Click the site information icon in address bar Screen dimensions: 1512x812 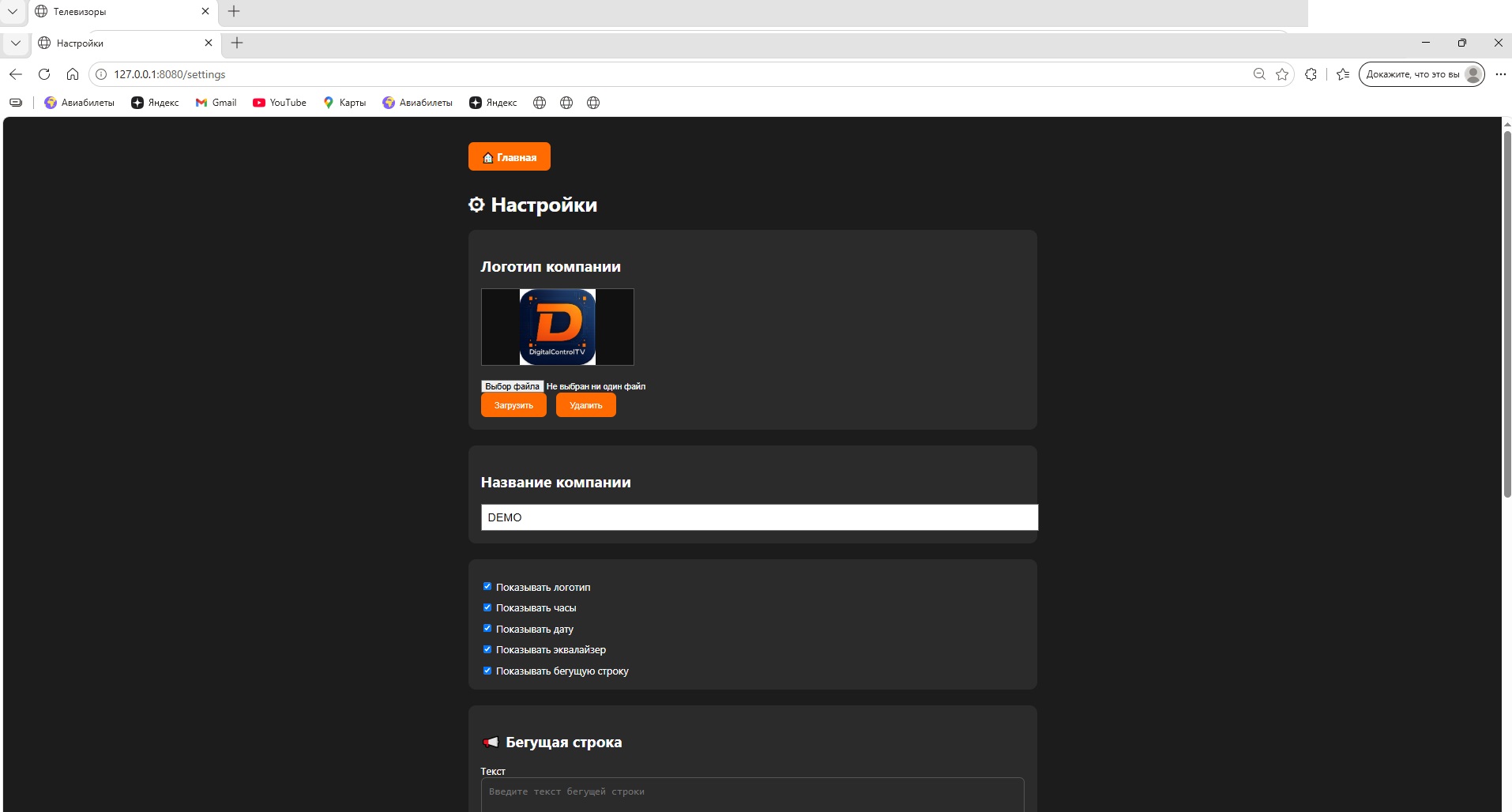click(x=101, y=74)
